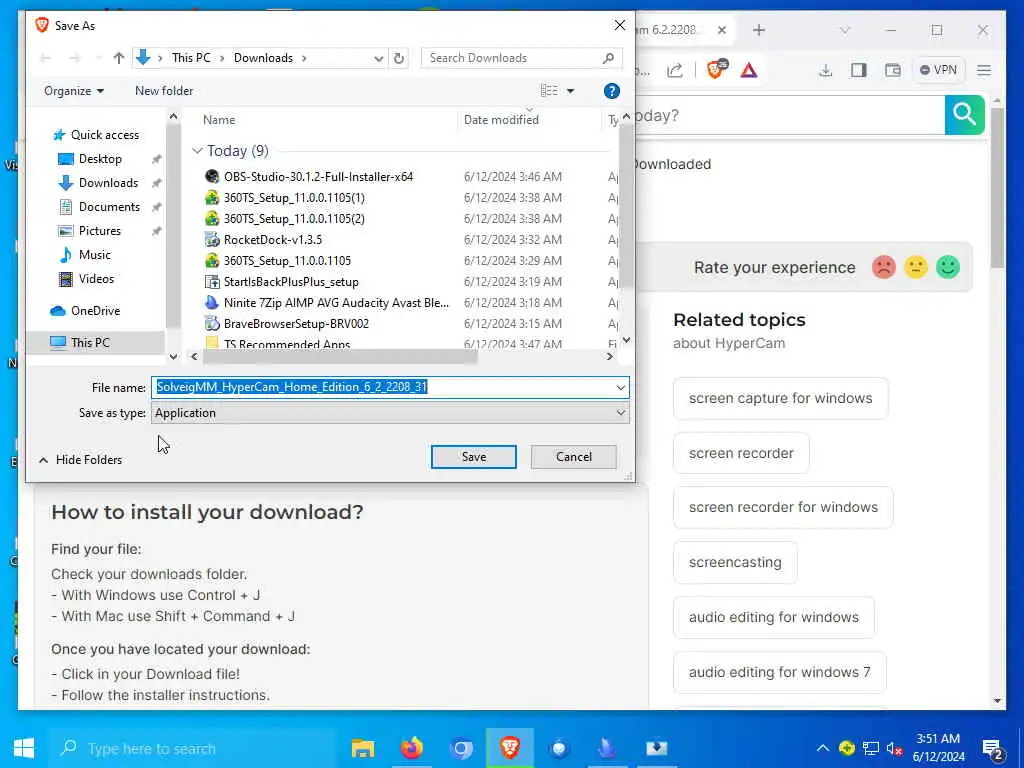Click New folder in the toolbar
The image size is (1024, 768).
[164, 91]
